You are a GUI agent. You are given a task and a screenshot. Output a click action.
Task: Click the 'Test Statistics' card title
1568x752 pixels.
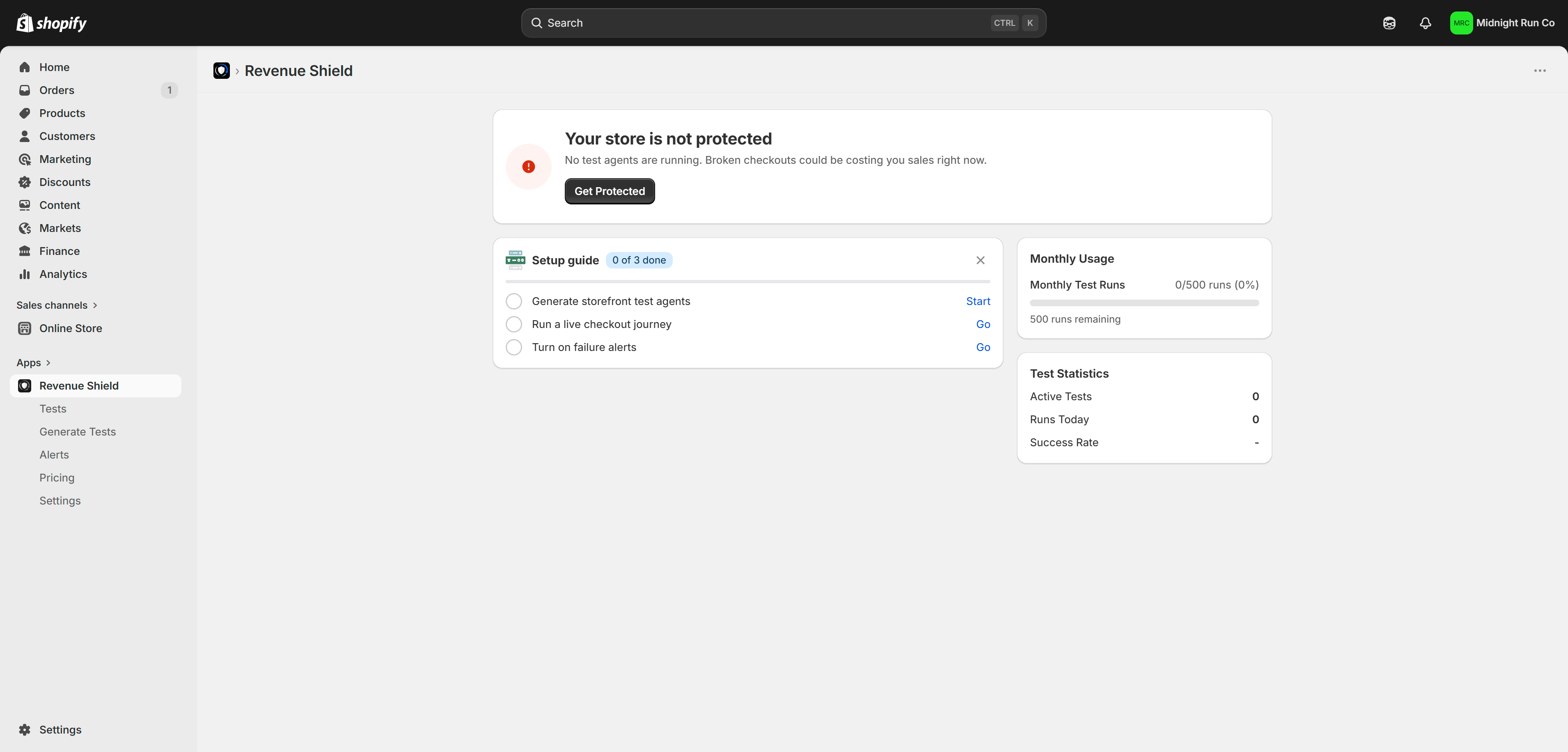pos(1069,374)
